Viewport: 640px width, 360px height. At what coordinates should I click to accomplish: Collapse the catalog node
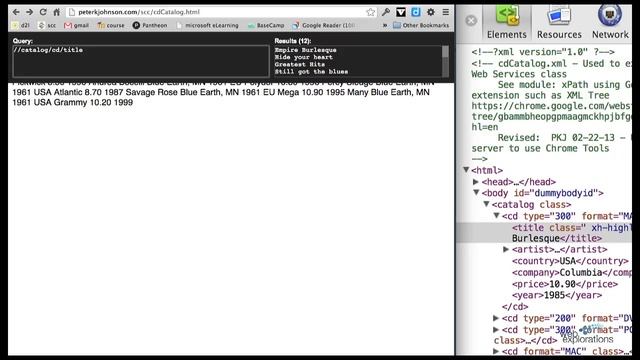tap(486, 204)
